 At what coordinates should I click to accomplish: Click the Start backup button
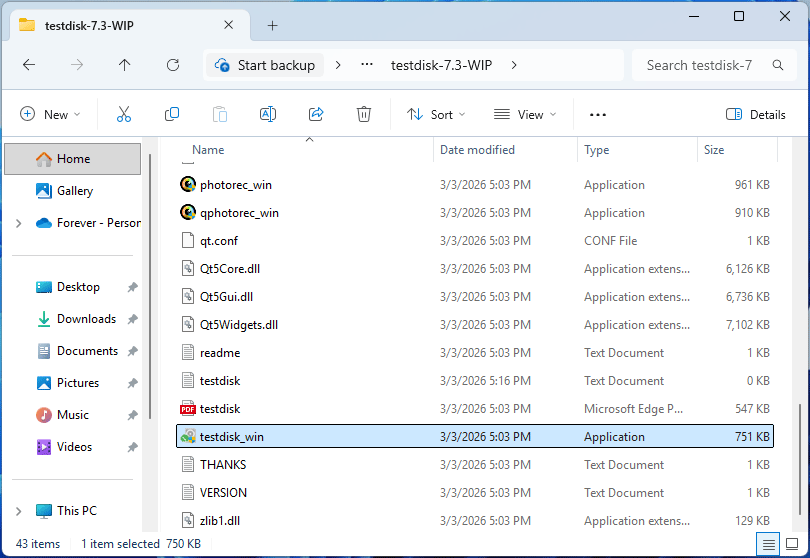[266, 65]
